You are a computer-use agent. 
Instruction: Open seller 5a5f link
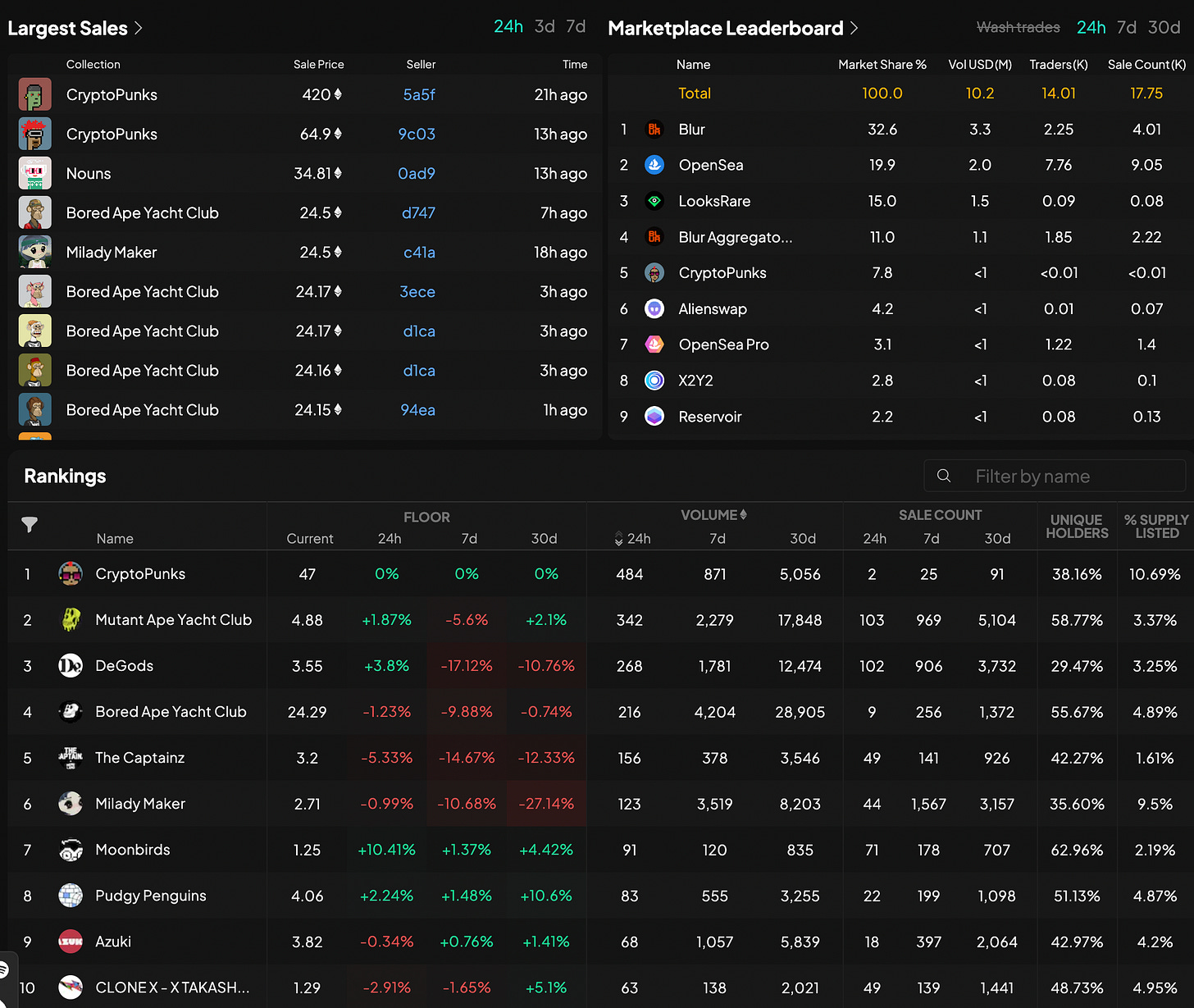419,94
